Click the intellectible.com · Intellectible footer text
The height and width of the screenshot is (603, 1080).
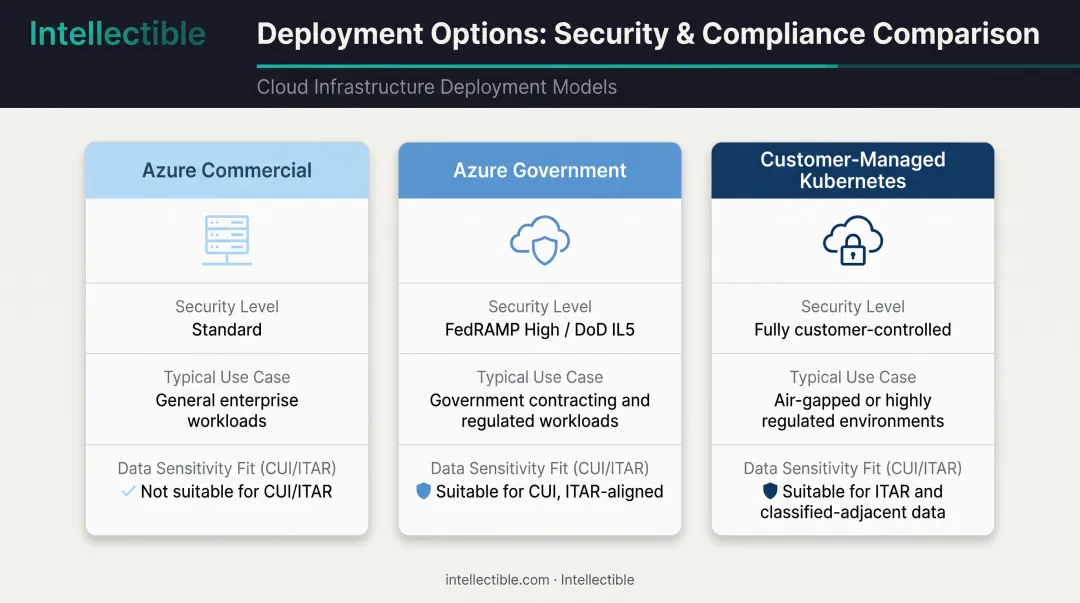(x=540, y=580)
